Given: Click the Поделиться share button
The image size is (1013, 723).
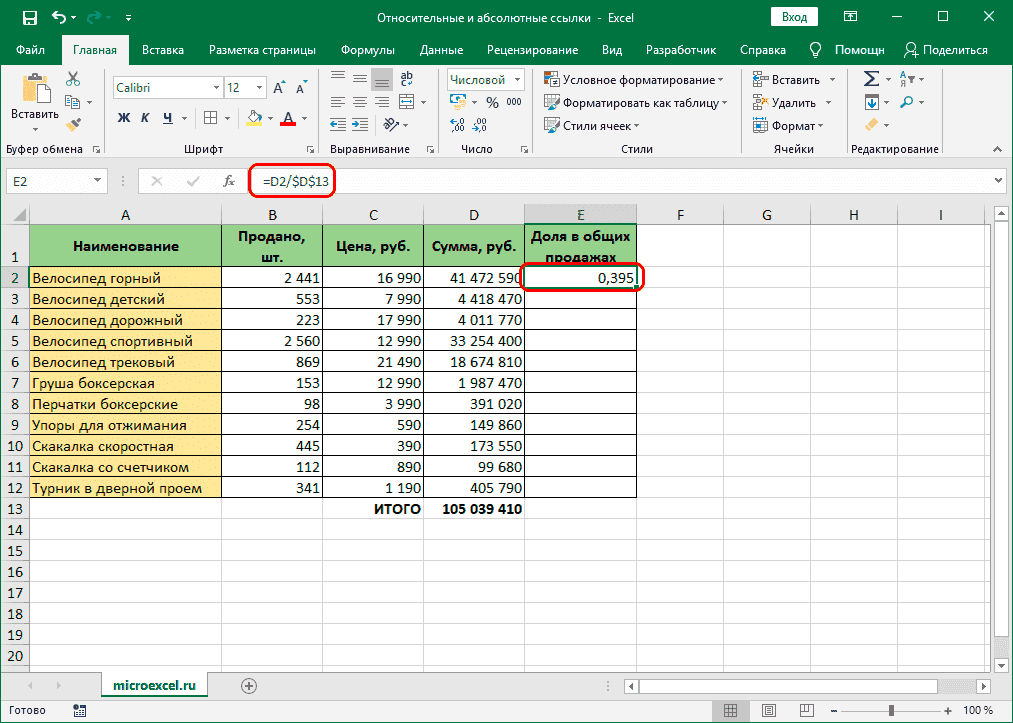Looking at the screenshot, I should (946, 50).
